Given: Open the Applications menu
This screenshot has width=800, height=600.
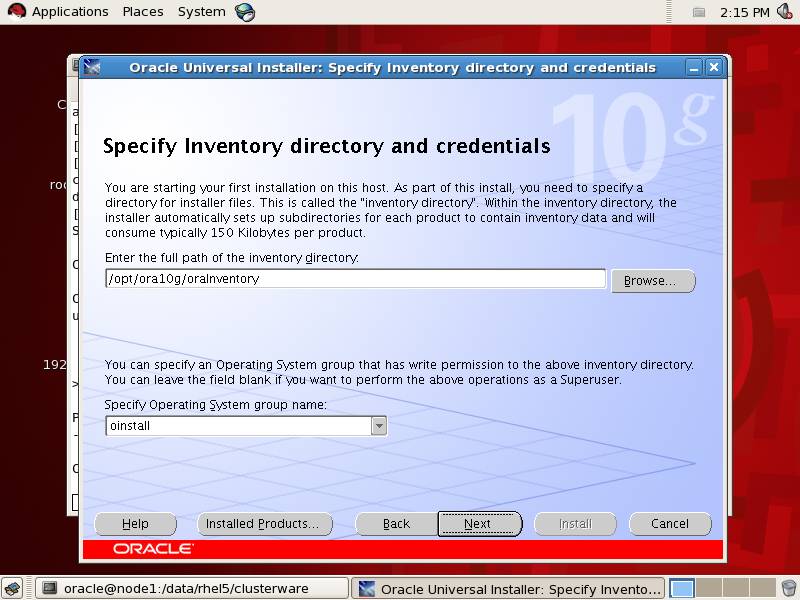Looking at the screenshot, I should 70,12.
